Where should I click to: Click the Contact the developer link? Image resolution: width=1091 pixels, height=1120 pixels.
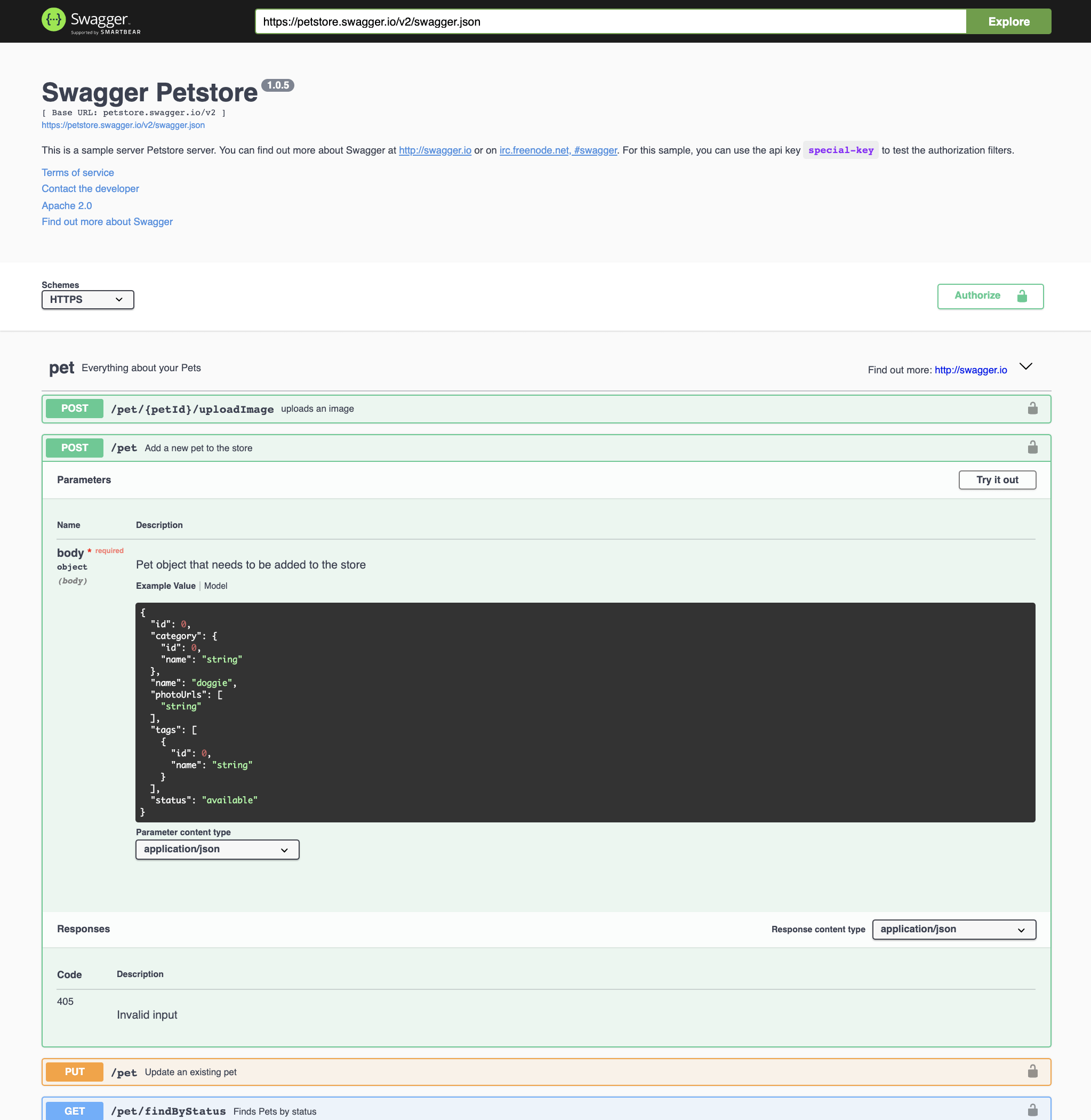pyautogui.click(x=90, y=189)
